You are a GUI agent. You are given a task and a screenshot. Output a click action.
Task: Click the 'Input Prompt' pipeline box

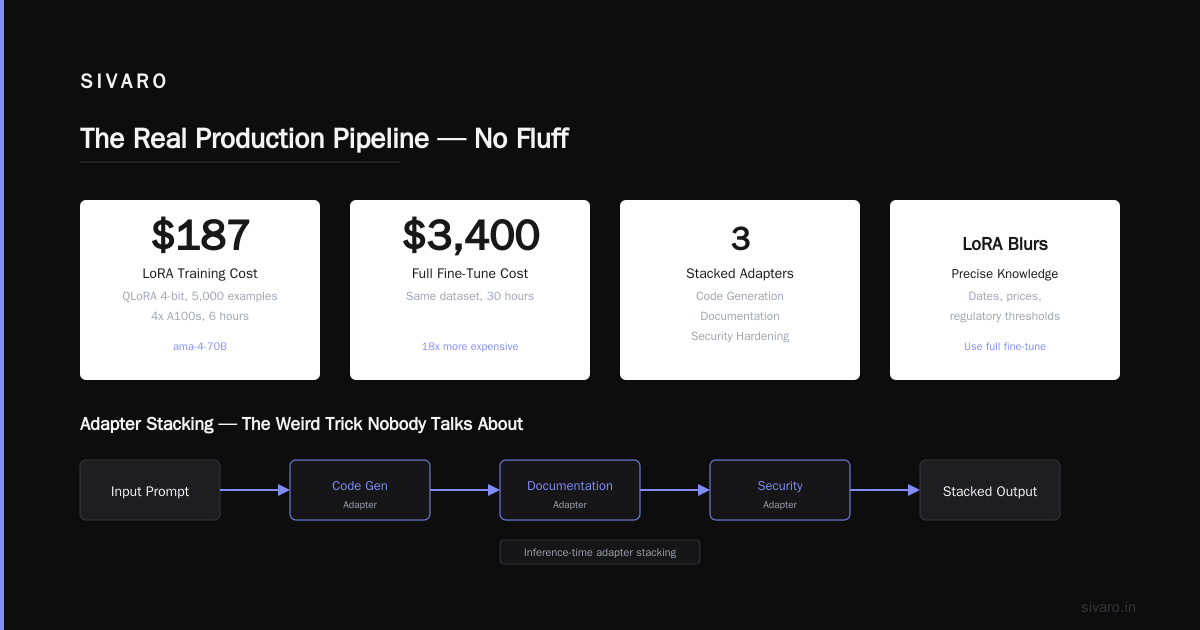150,490
